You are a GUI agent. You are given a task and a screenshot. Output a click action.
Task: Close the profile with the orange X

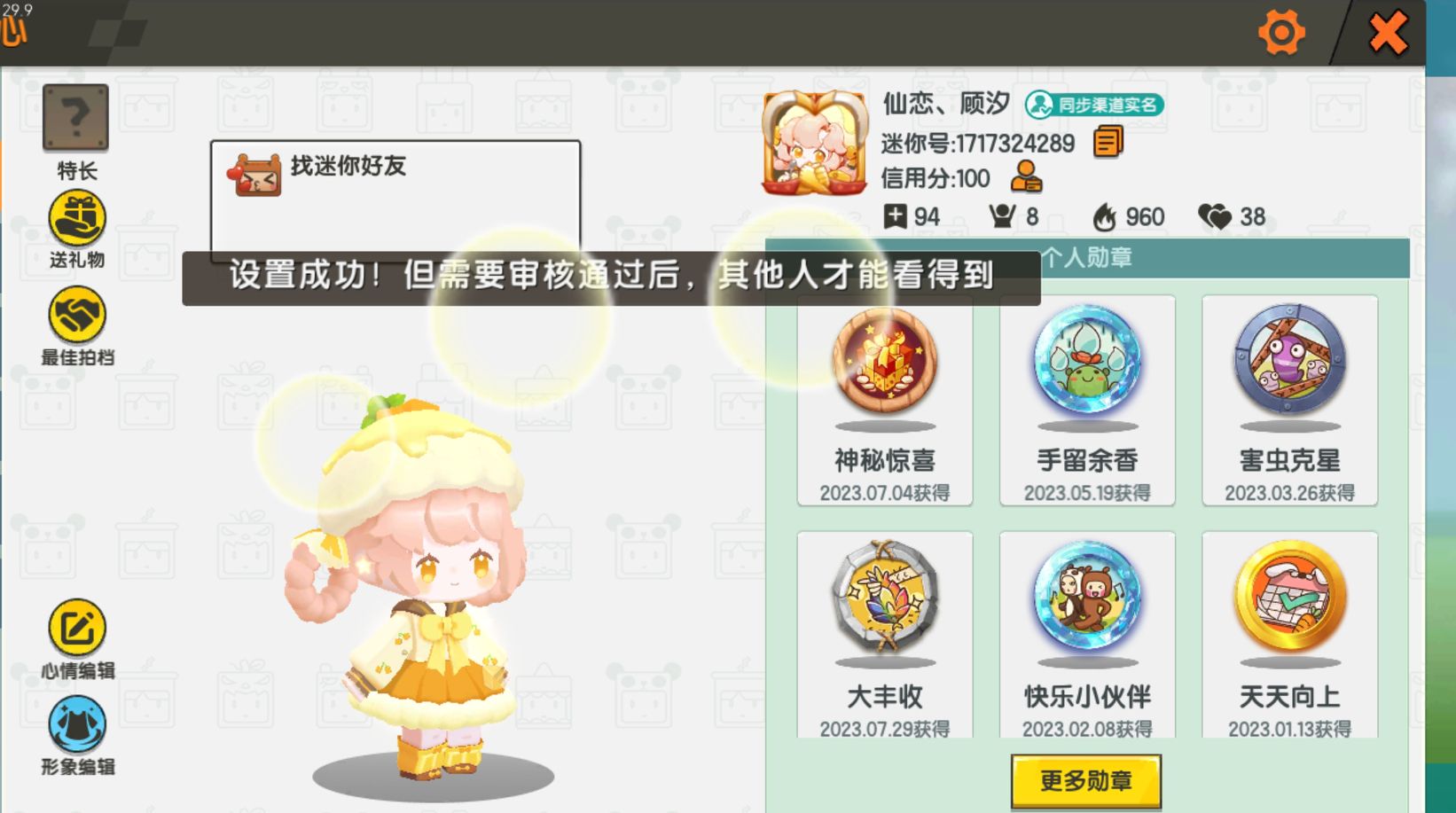(1388, 34)
